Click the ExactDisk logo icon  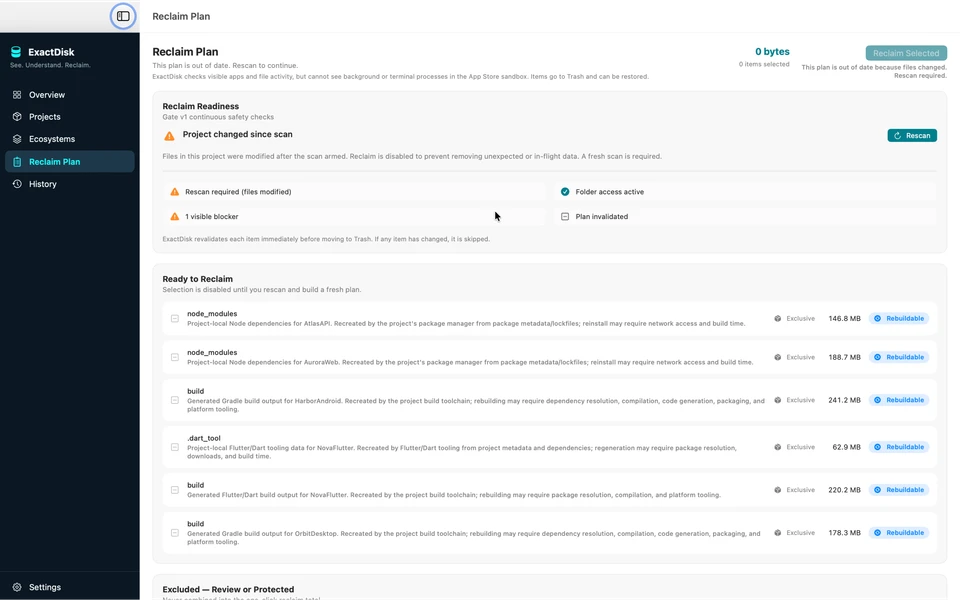tap(16, 52)
